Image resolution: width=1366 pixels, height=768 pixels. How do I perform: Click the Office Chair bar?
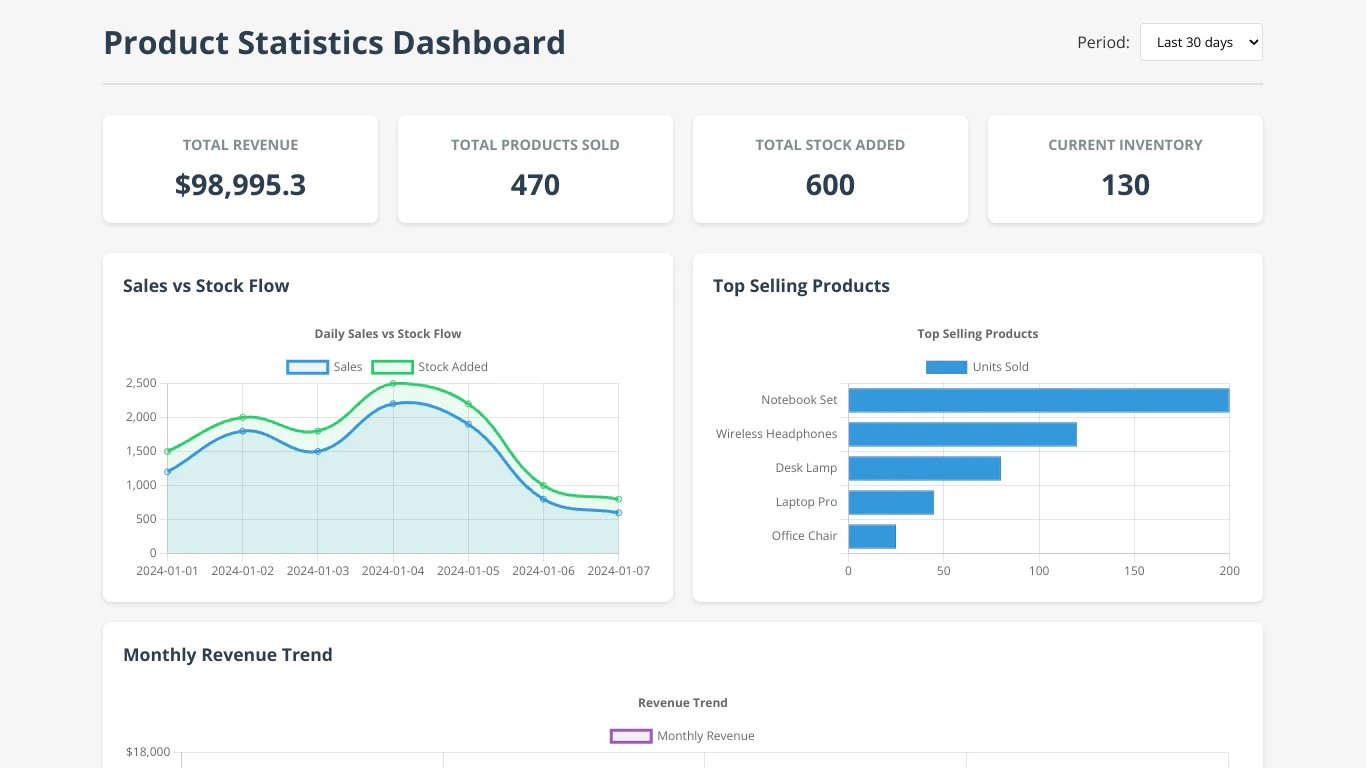click(872, 536)
